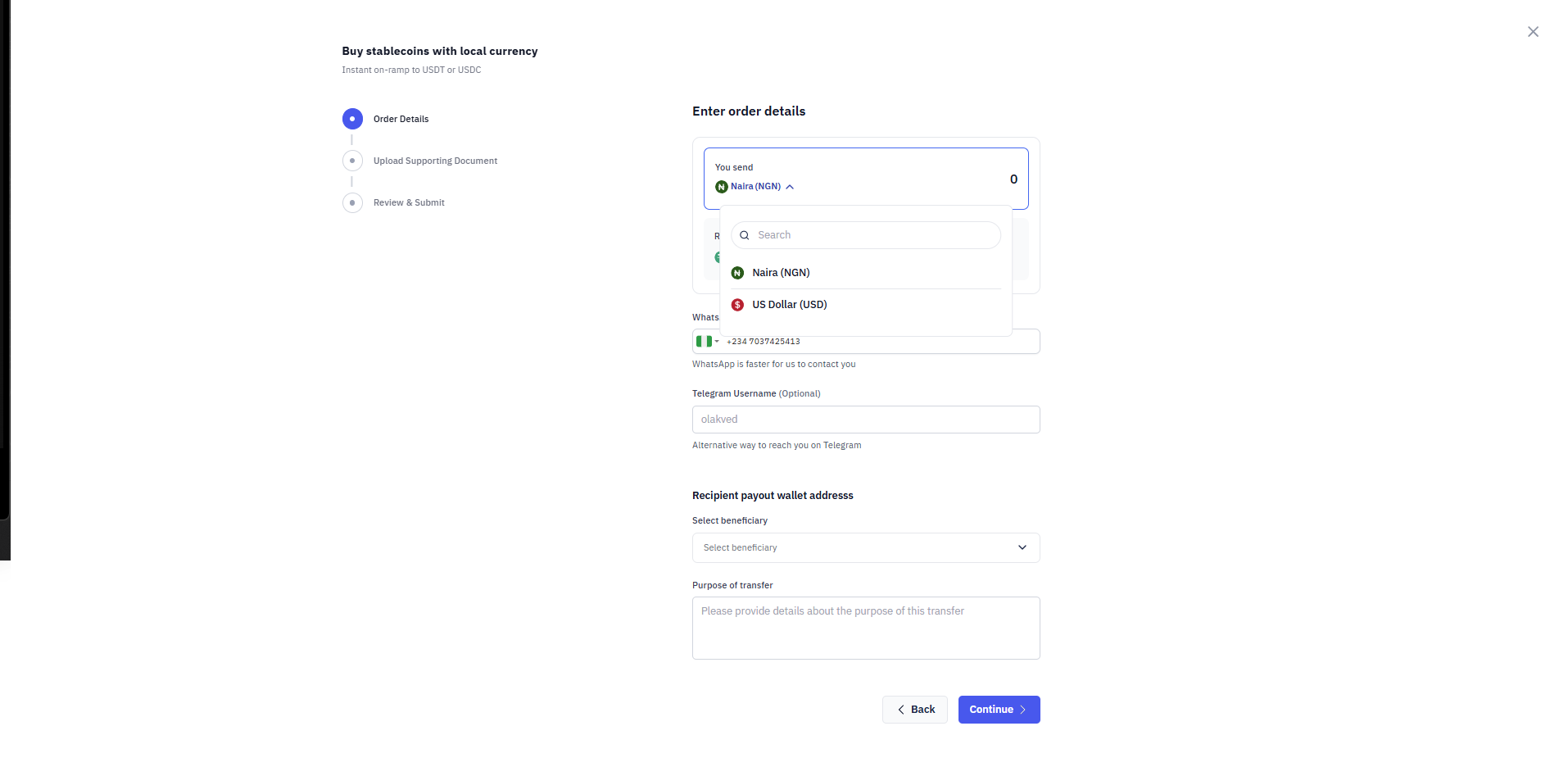1568x767 pixels.
Task: Click the Order Details step circle
Action: (x=352, y=119)
